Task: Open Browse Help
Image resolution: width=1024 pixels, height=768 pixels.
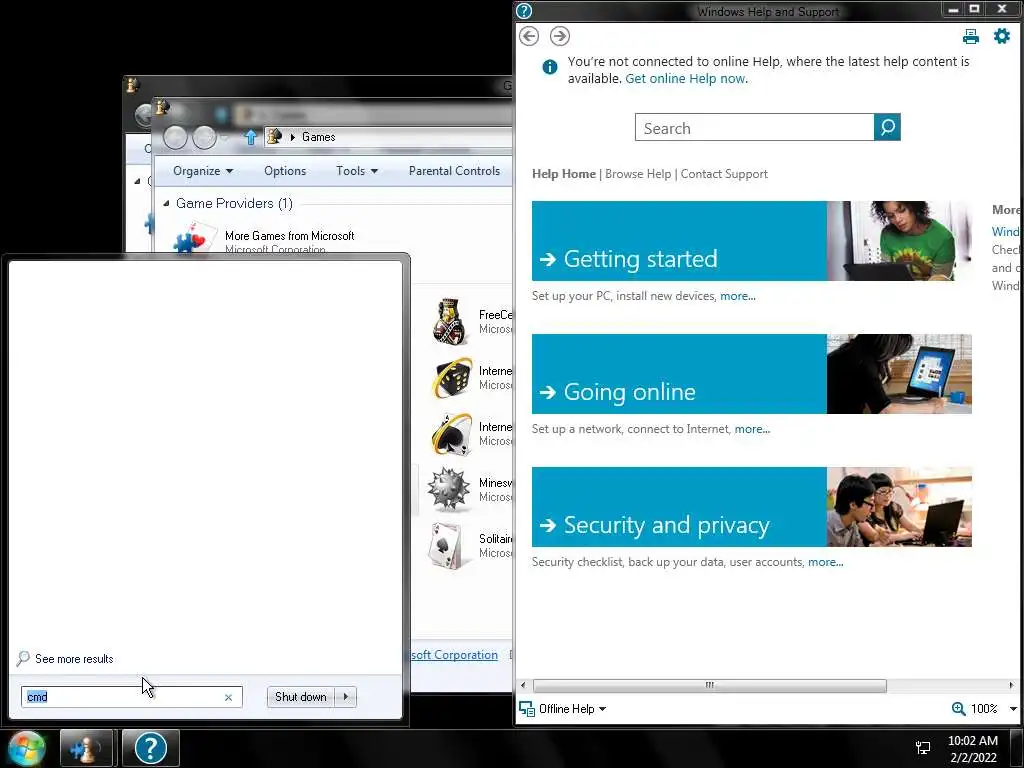Action: coord(638,174)
